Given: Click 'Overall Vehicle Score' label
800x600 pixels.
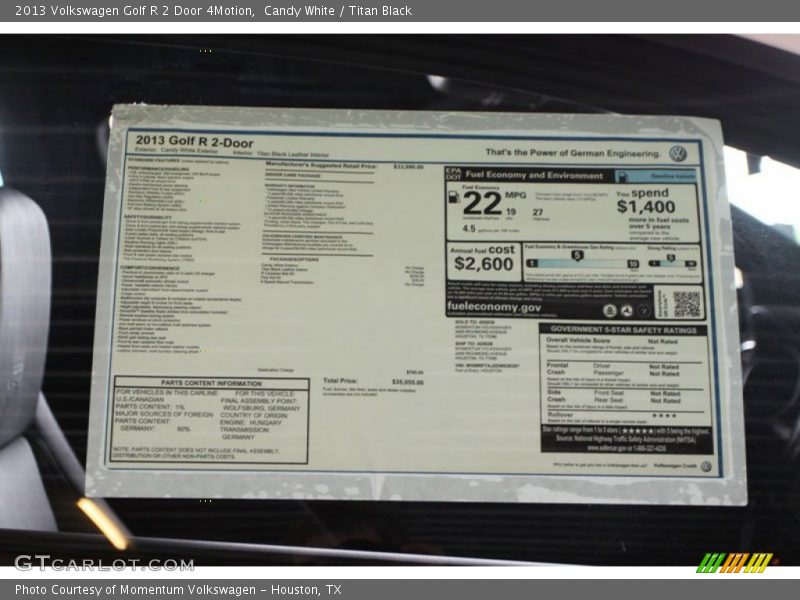Looking at the screenshot, I should coord(578,340).
